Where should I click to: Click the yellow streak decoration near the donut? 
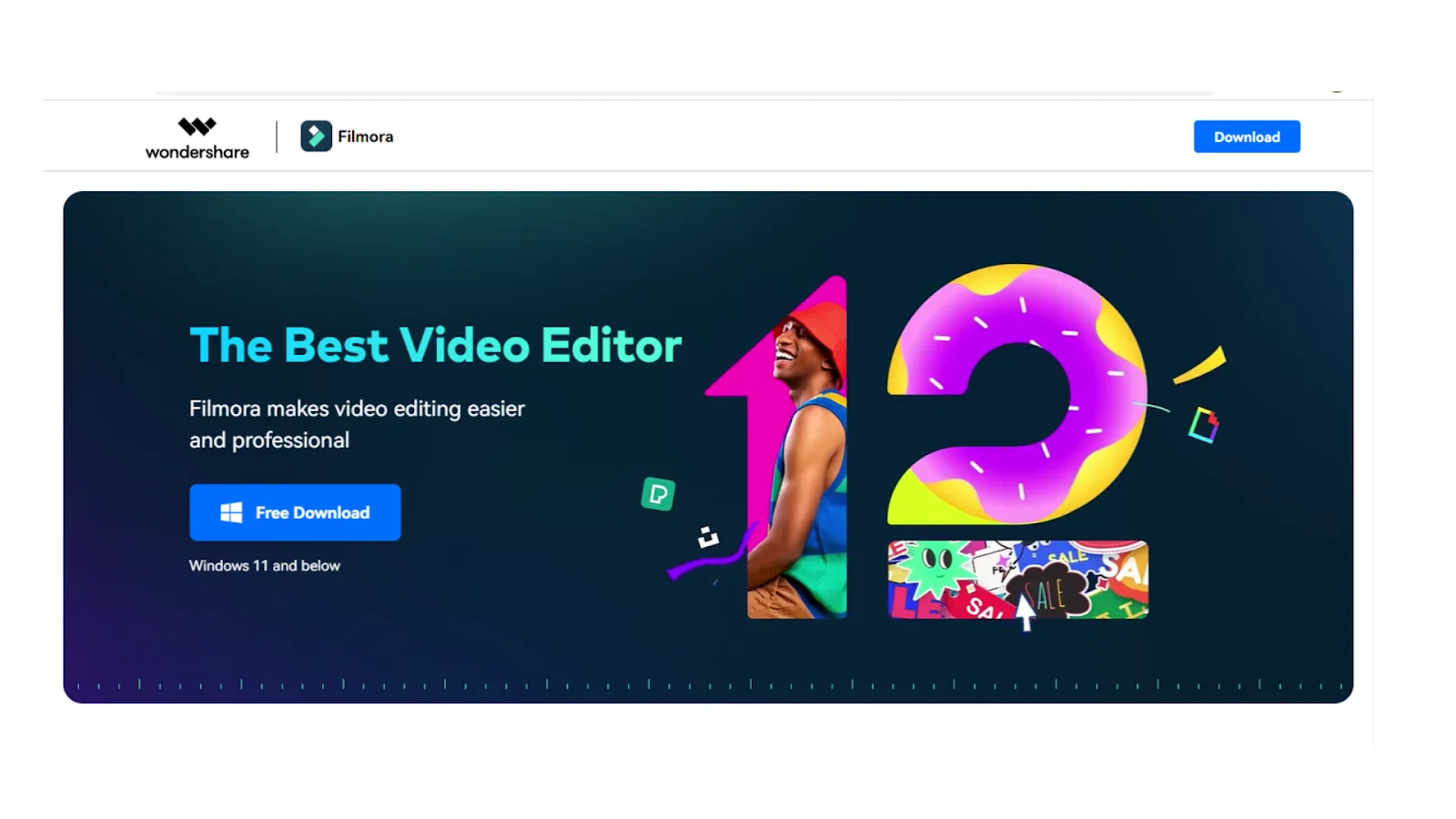tap(1200, 365)
